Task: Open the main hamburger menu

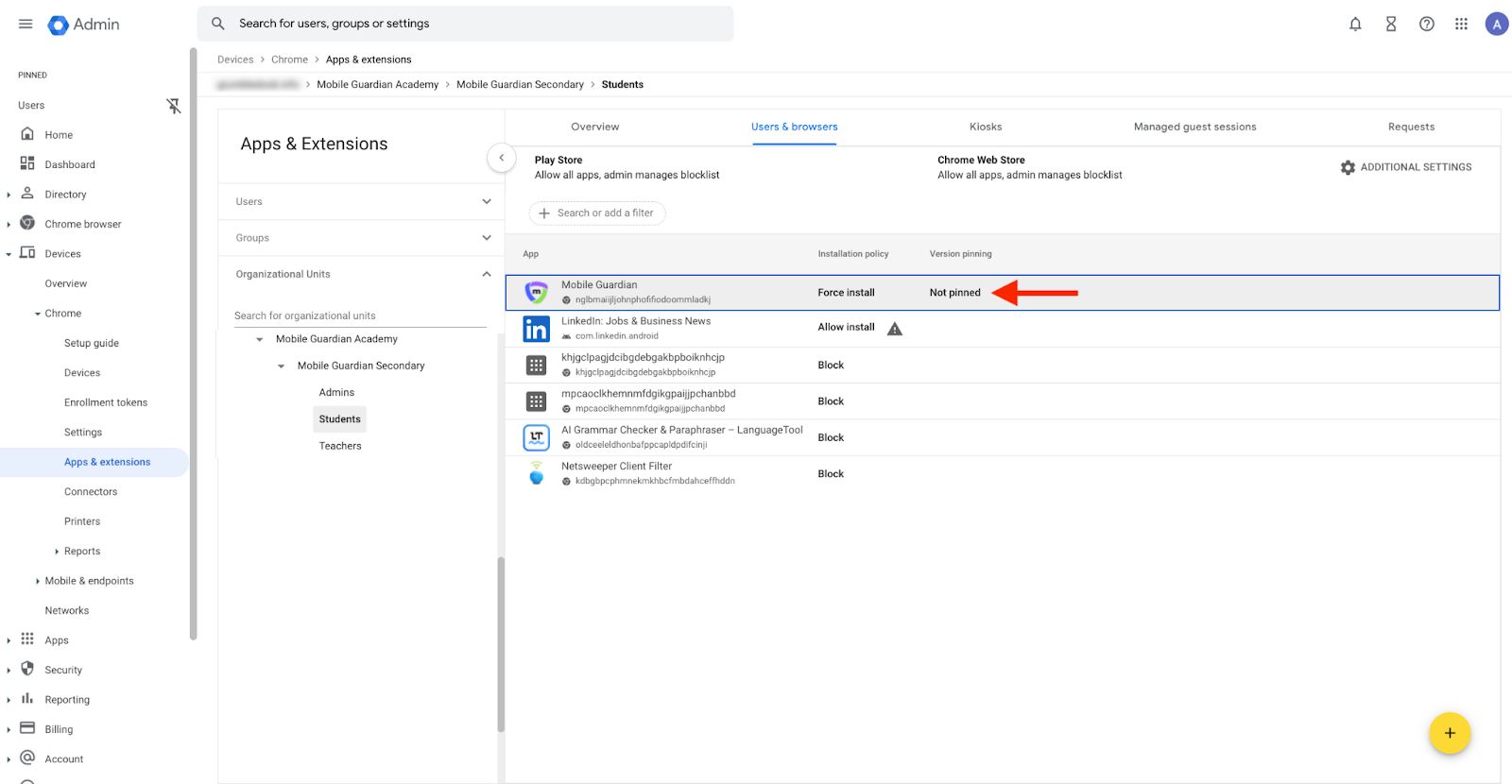Action: (26, 24)
